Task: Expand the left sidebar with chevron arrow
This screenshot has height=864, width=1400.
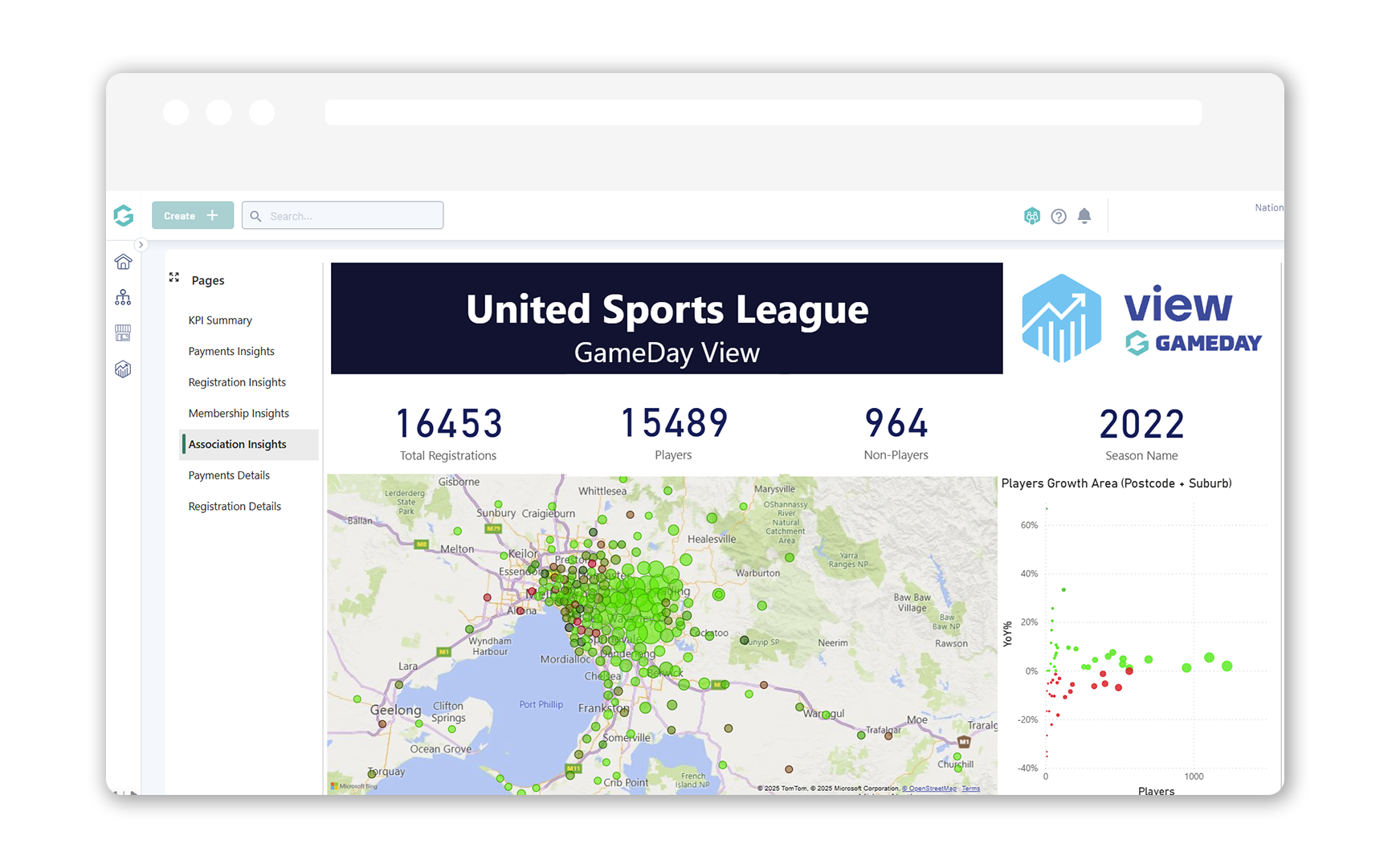Action: coord(141,245)
